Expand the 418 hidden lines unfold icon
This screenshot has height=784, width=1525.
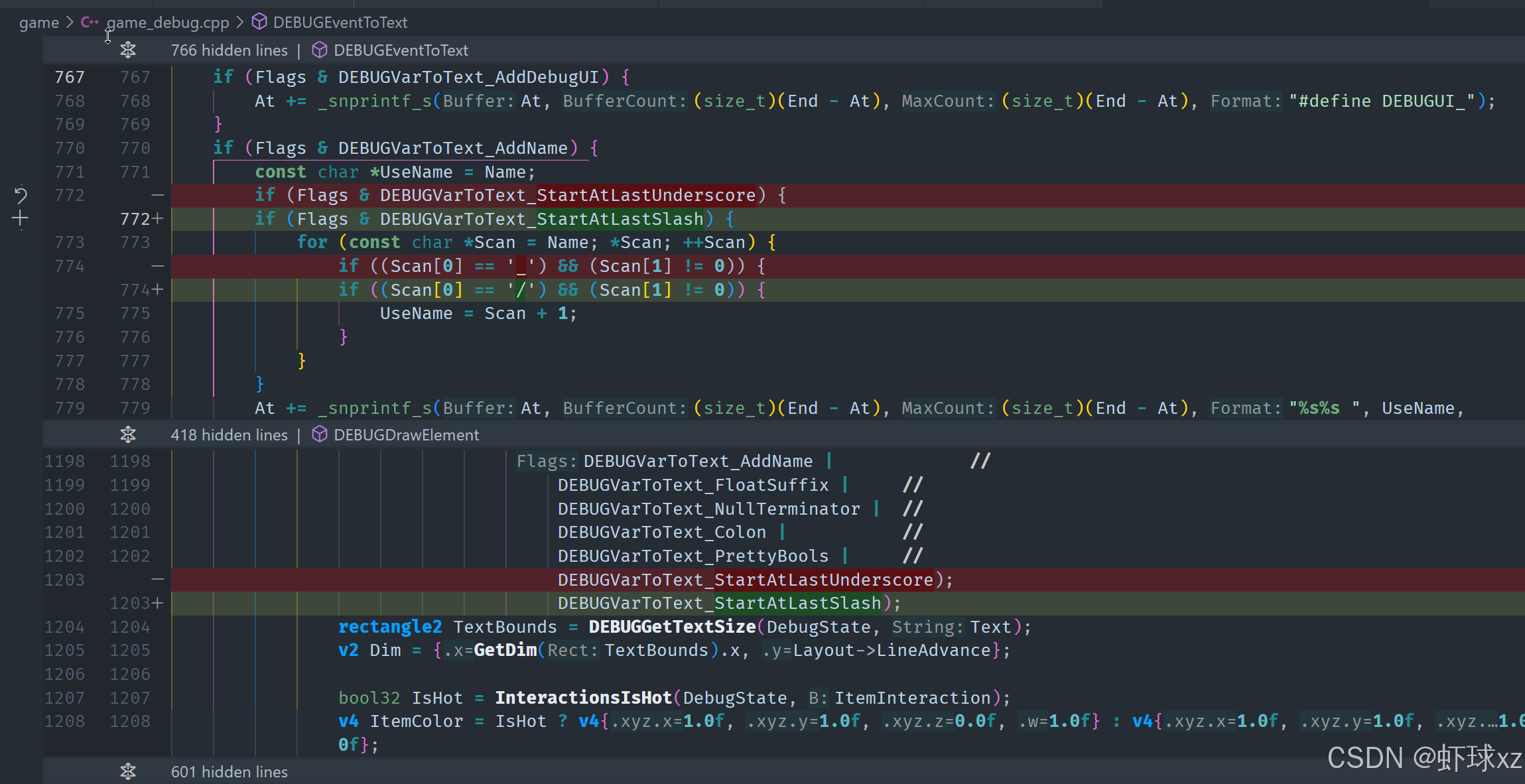point(128,435)
